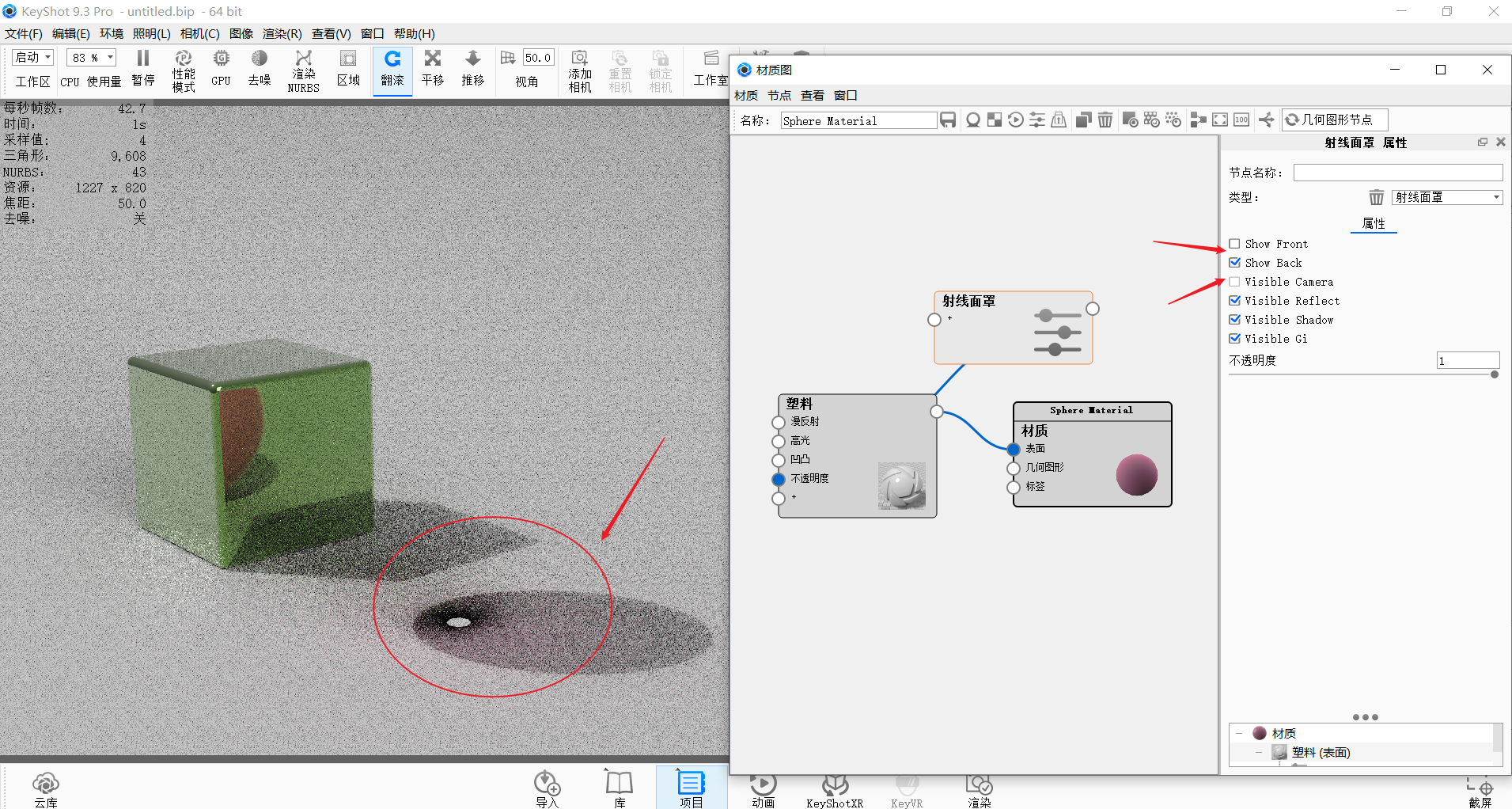Delete node with toolbar trash icon
Screen dimensions: 1512x809
coord(1105,120)
